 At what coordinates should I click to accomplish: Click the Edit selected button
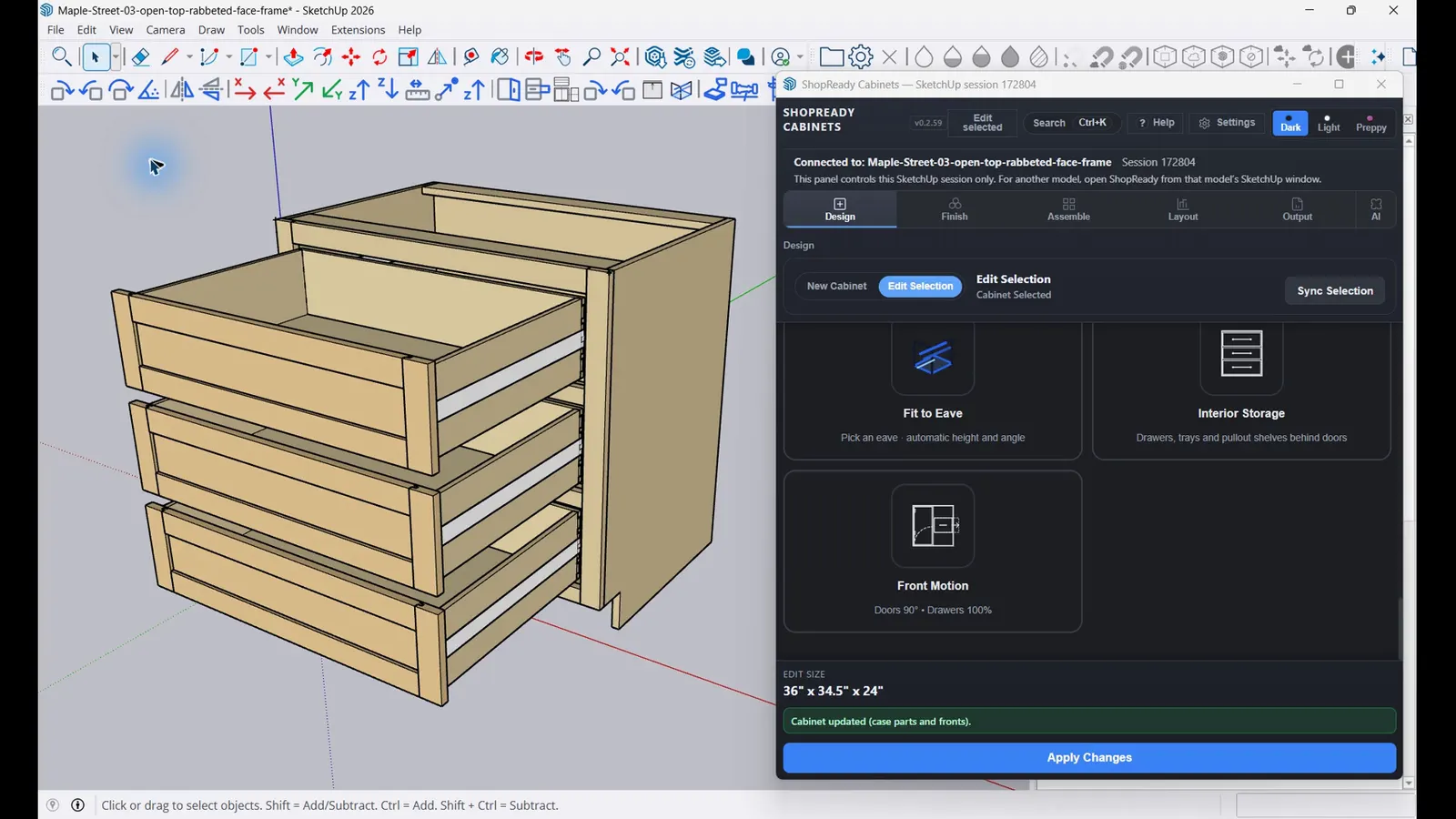(983, 123)
